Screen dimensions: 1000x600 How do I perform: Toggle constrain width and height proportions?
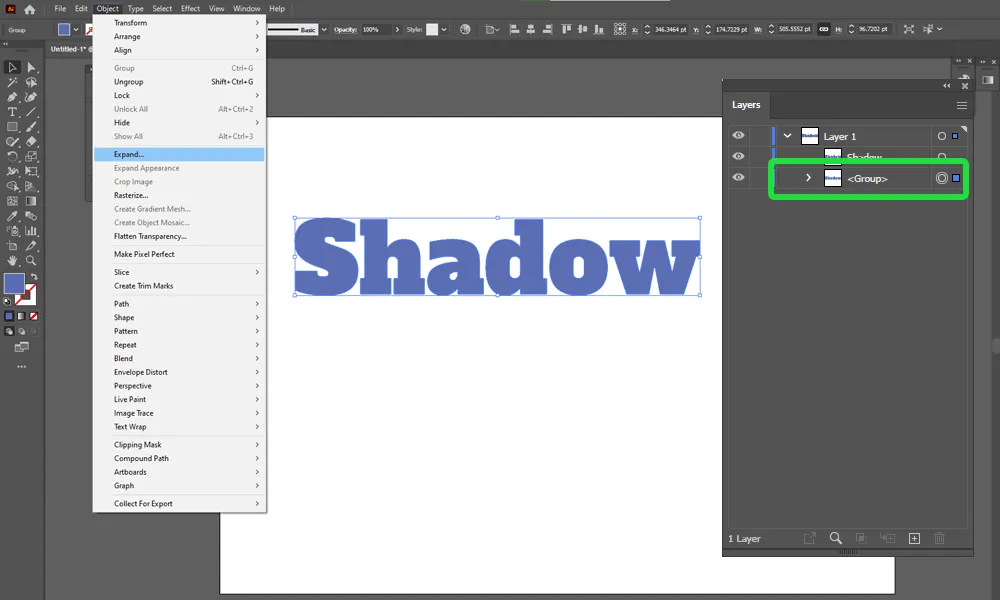click(x=824, y=29)
